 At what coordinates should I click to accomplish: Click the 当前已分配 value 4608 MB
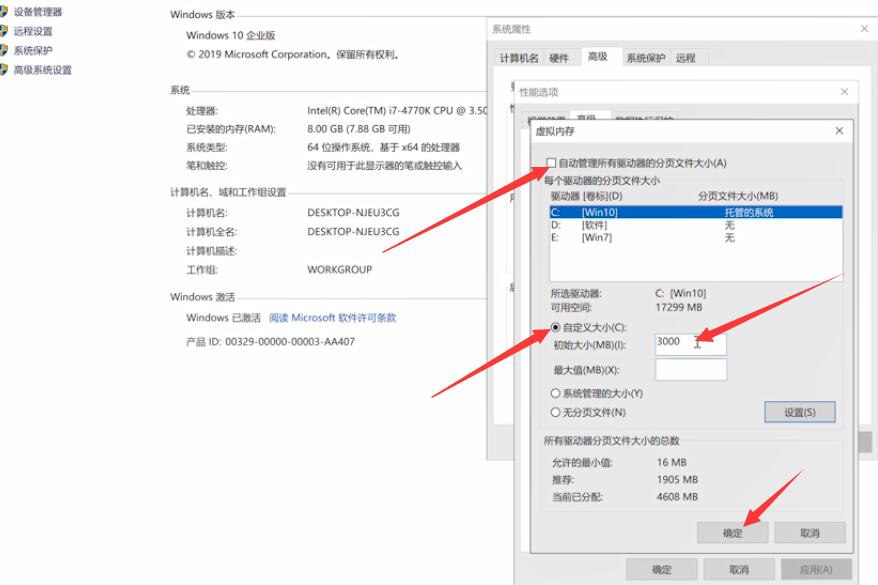click(678, 497)
